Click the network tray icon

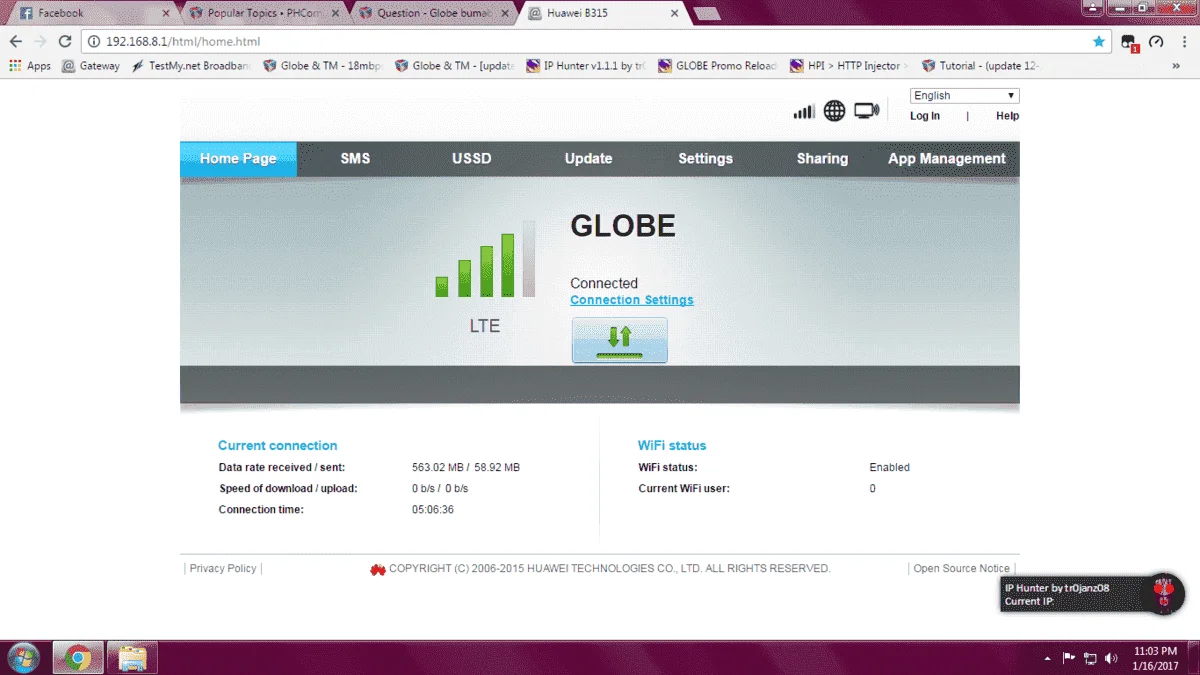[1090, 658]
